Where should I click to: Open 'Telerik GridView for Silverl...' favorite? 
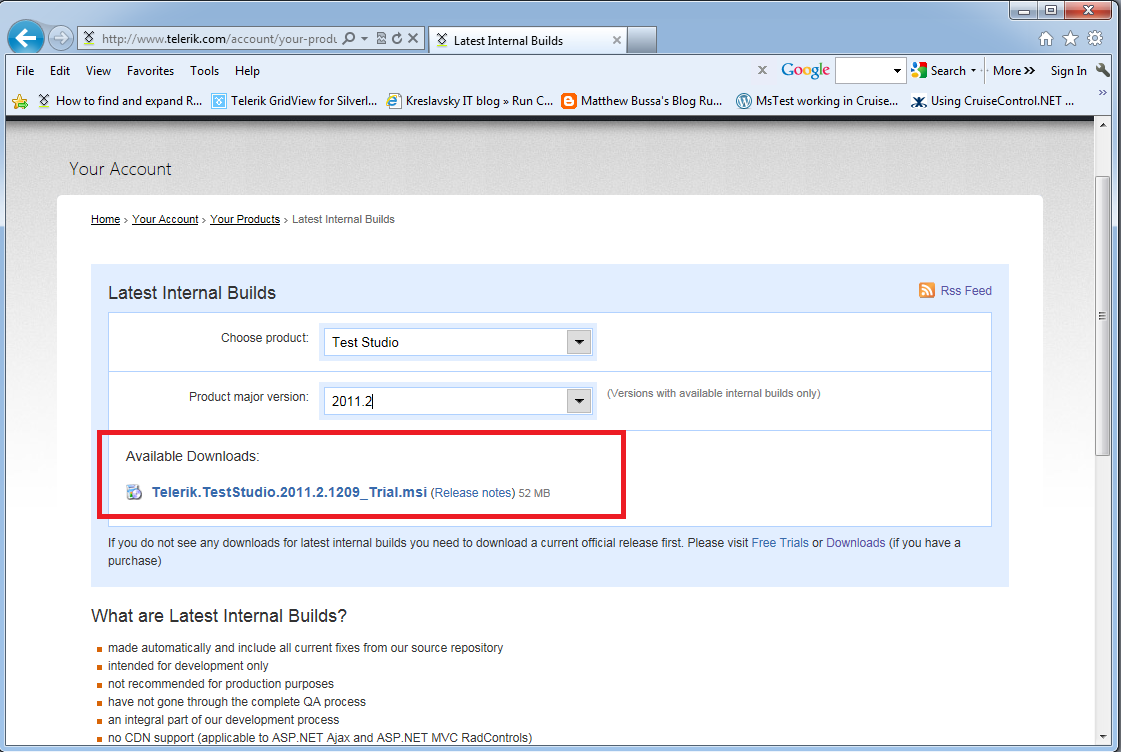coord(295,102)
